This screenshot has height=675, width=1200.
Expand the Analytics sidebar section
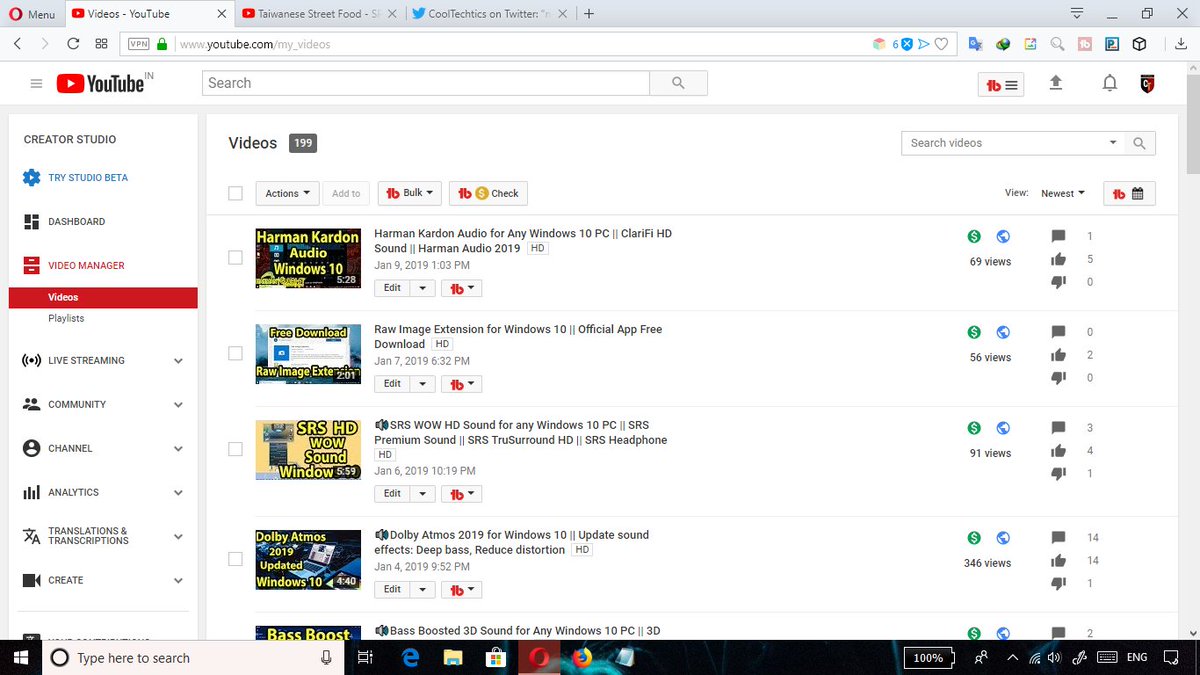coord(178,493)
